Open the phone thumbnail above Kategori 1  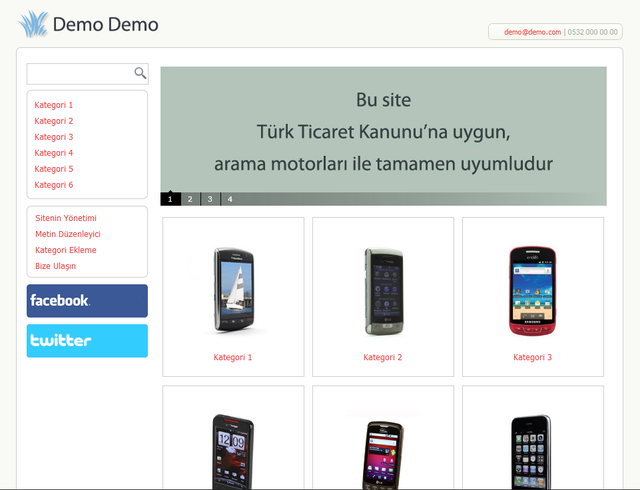point(233,290)
